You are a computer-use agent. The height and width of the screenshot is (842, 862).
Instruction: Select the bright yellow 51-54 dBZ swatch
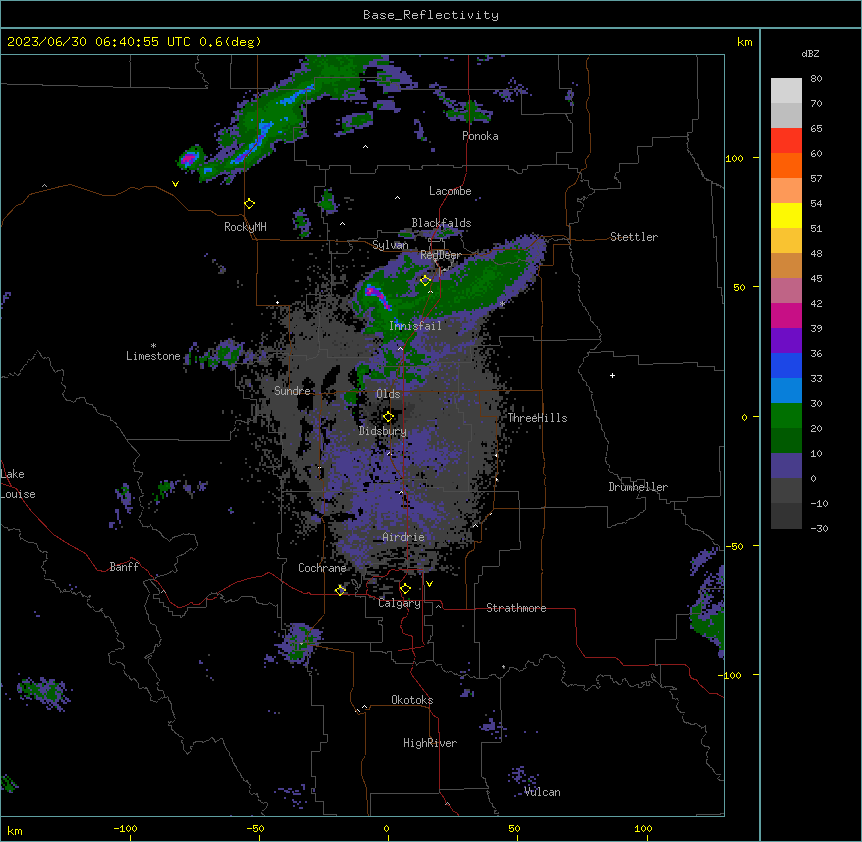[786, 215]
